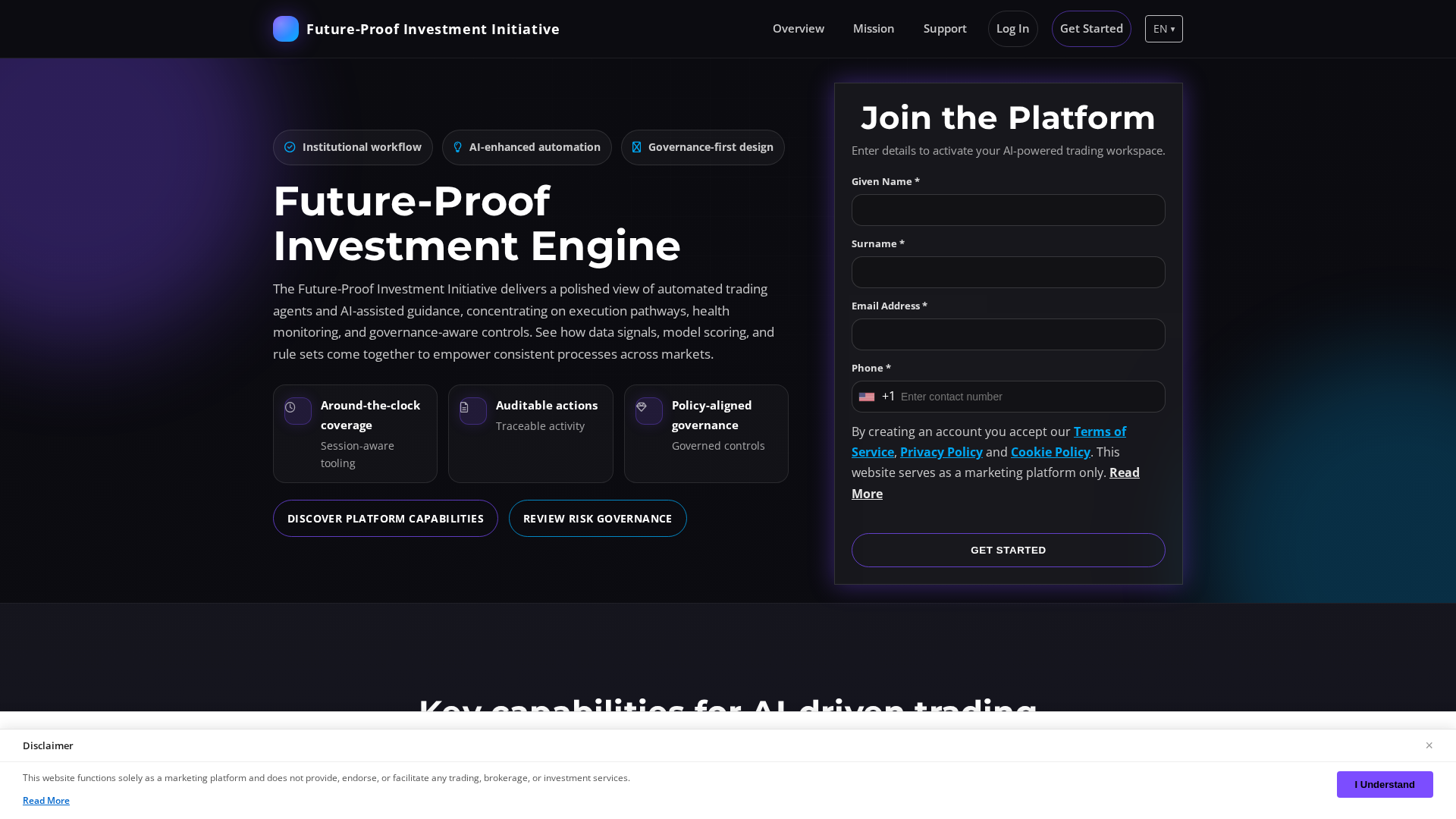Click the Log In button
Image resolution: width=1456 pixels, height=819 pixels.
click(x=1013, y=29)
